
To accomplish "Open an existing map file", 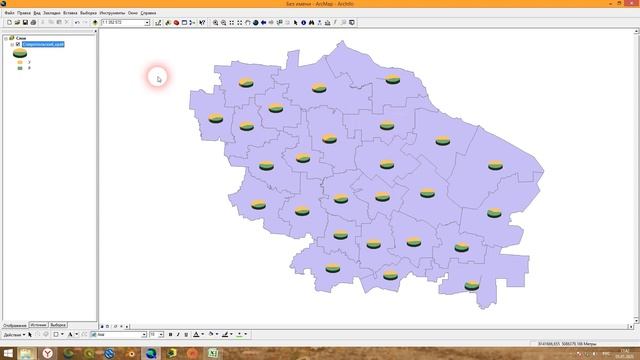I will [17, 23].
